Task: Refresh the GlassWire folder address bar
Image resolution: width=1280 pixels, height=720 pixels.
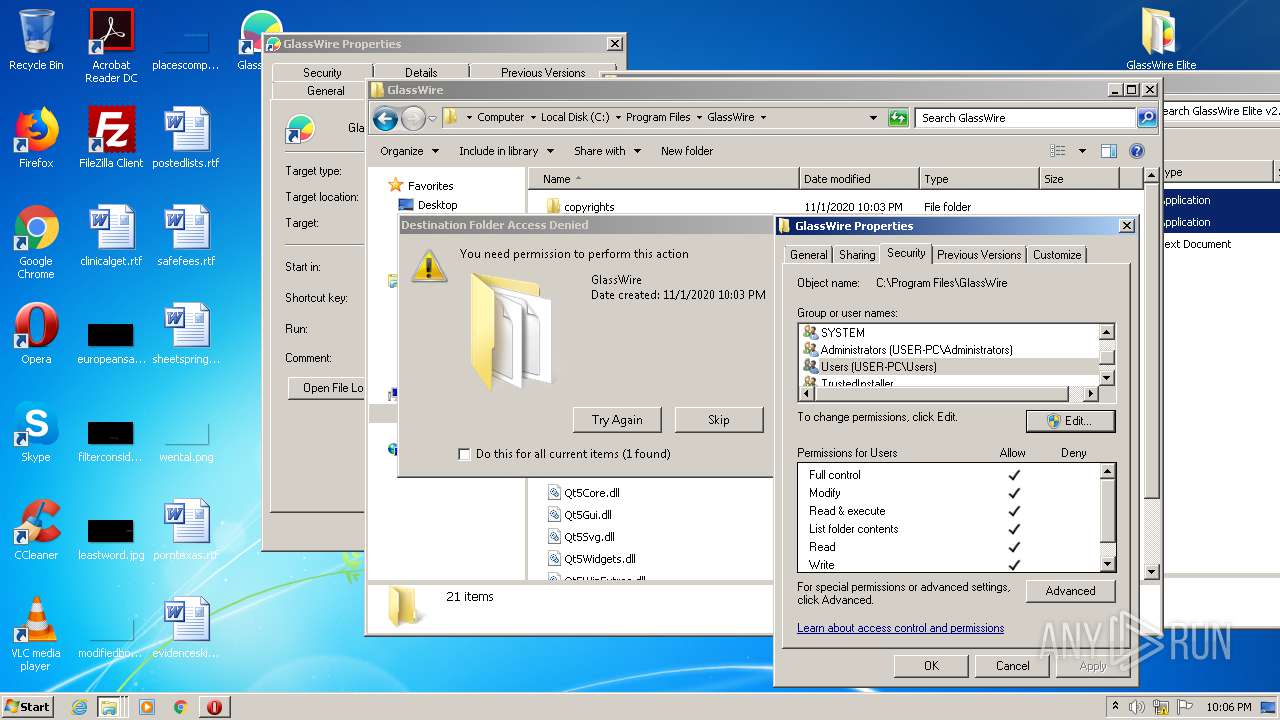Action: (x=897, y=118)
